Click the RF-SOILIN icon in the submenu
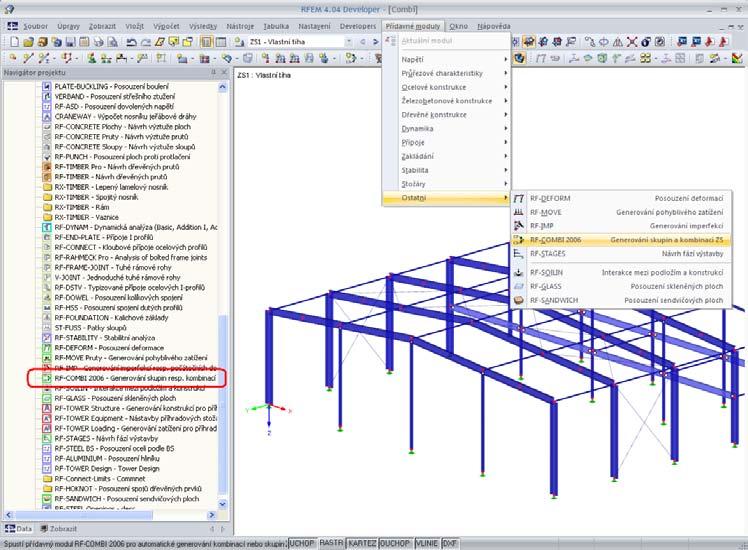The width and height of the screenshot is (748, 550). click(519, 272)
